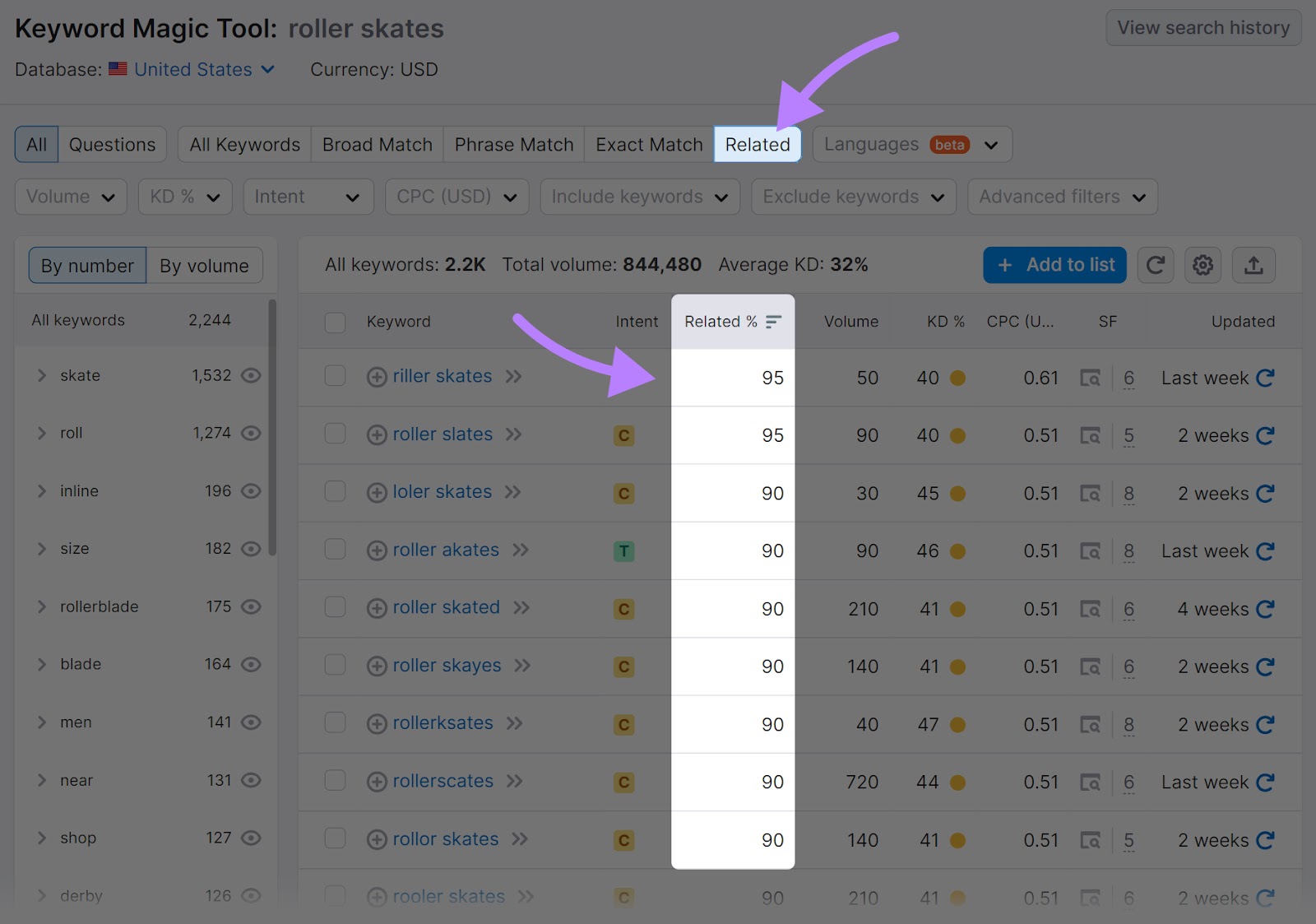
Task: Click the Add to list button
Action: [x=1054, y=265]
